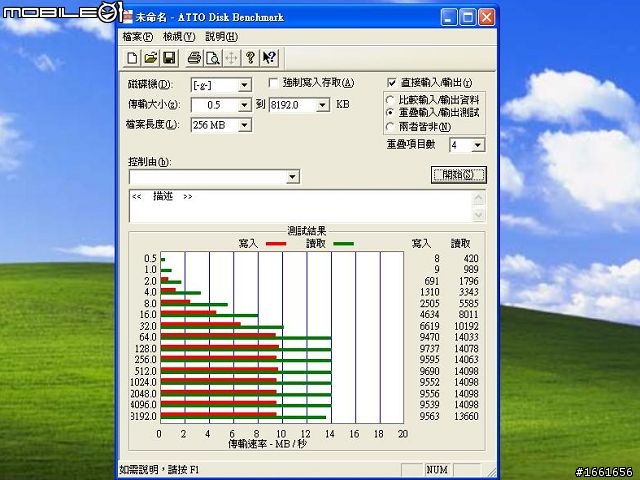
Task: Open the 檔案(F) menu
Action: click(138, 37)
